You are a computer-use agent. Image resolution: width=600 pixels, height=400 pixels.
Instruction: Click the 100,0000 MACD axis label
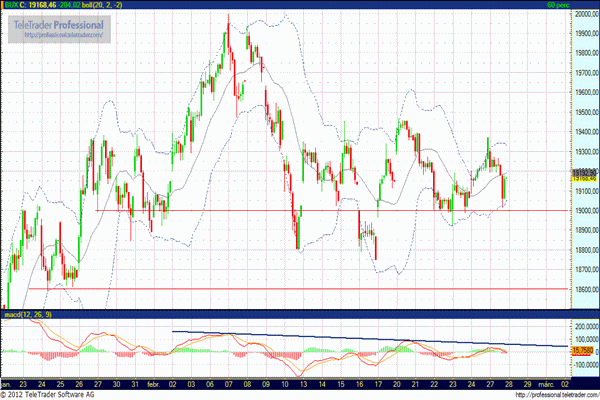586,339
